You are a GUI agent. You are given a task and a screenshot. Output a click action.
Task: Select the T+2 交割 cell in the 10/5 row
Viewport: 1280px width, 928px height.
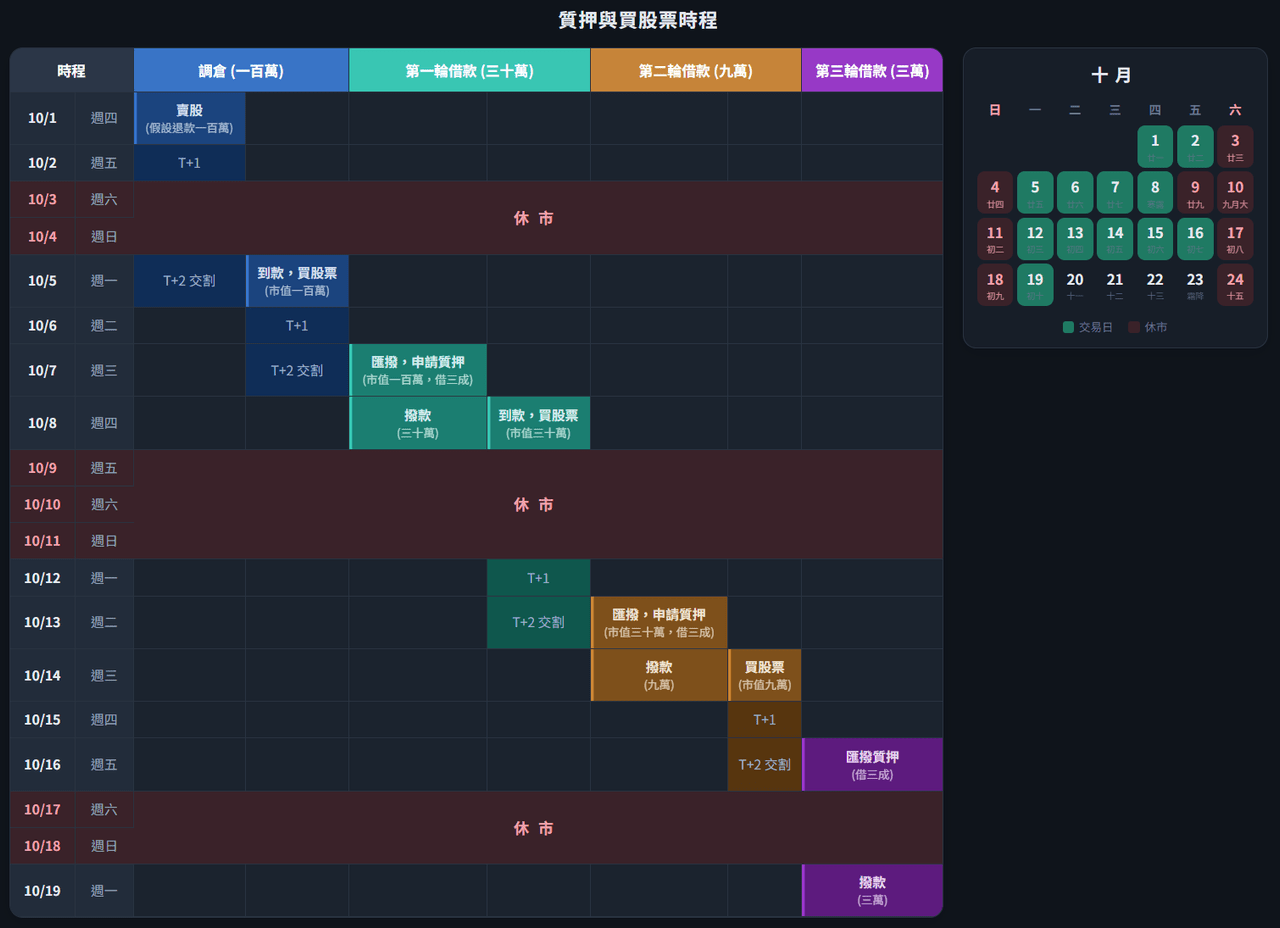[190, 281]
